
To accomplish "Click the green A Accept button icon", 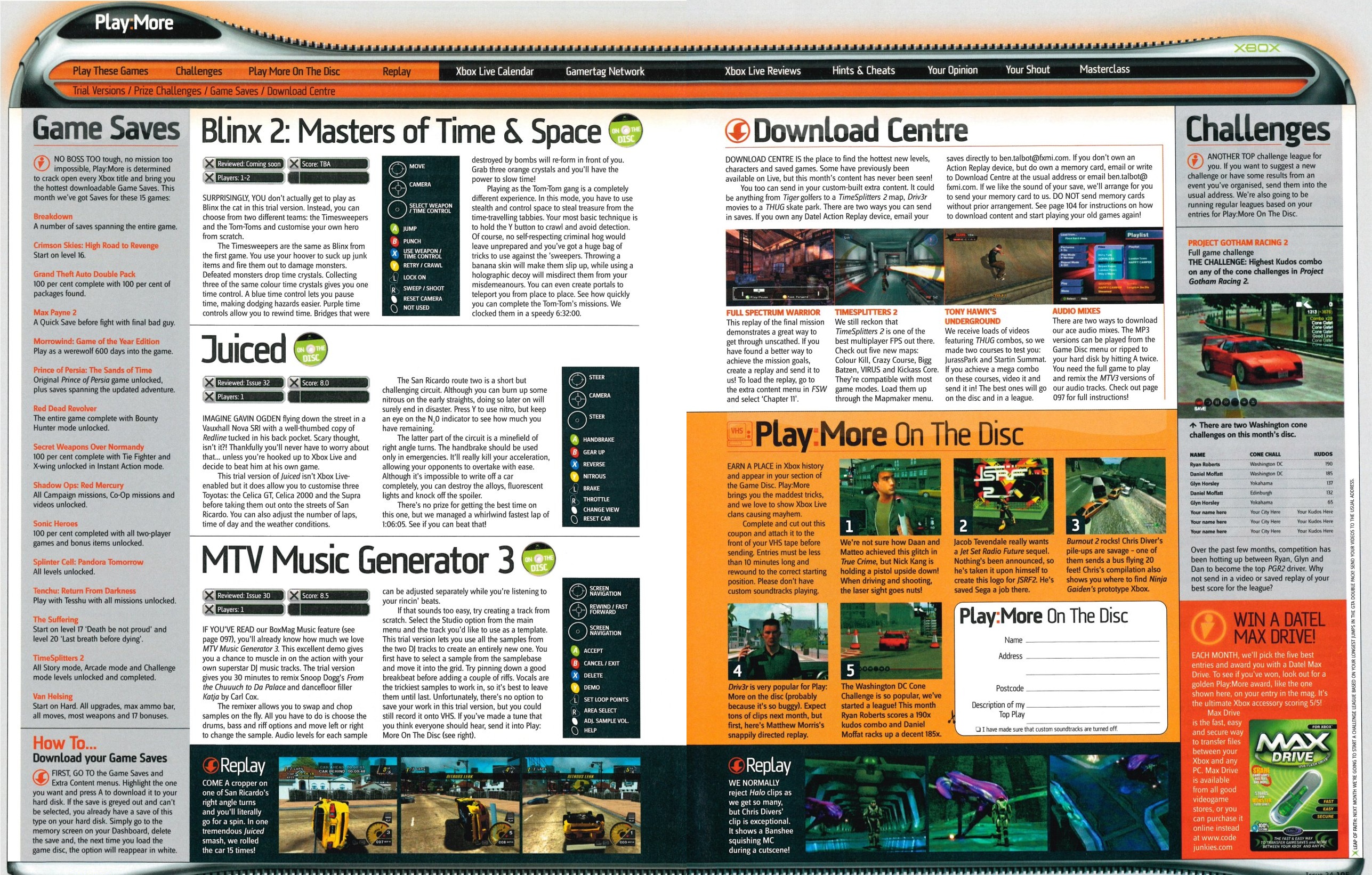I will click(575, 651).
